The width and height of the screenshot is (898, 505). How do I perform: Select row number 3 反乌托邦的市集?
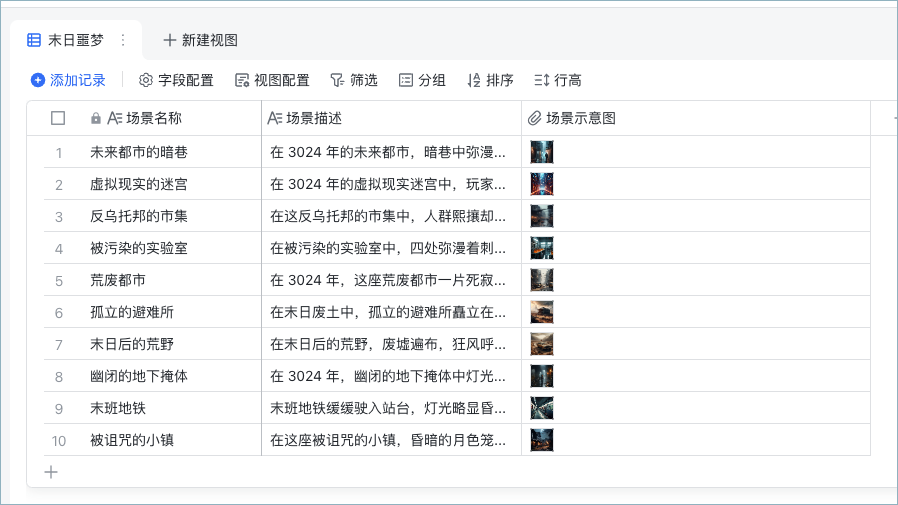pos(58,217)
